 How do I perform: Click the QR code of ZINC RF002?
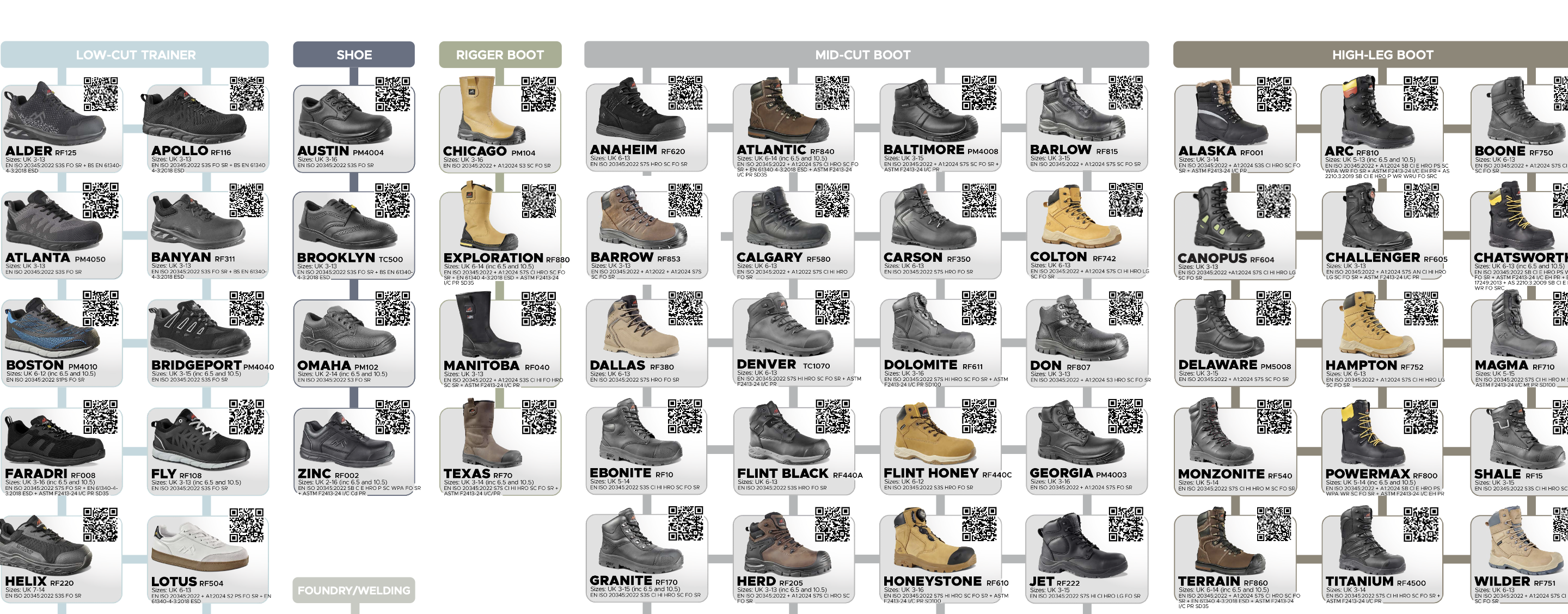pos(393,416)
